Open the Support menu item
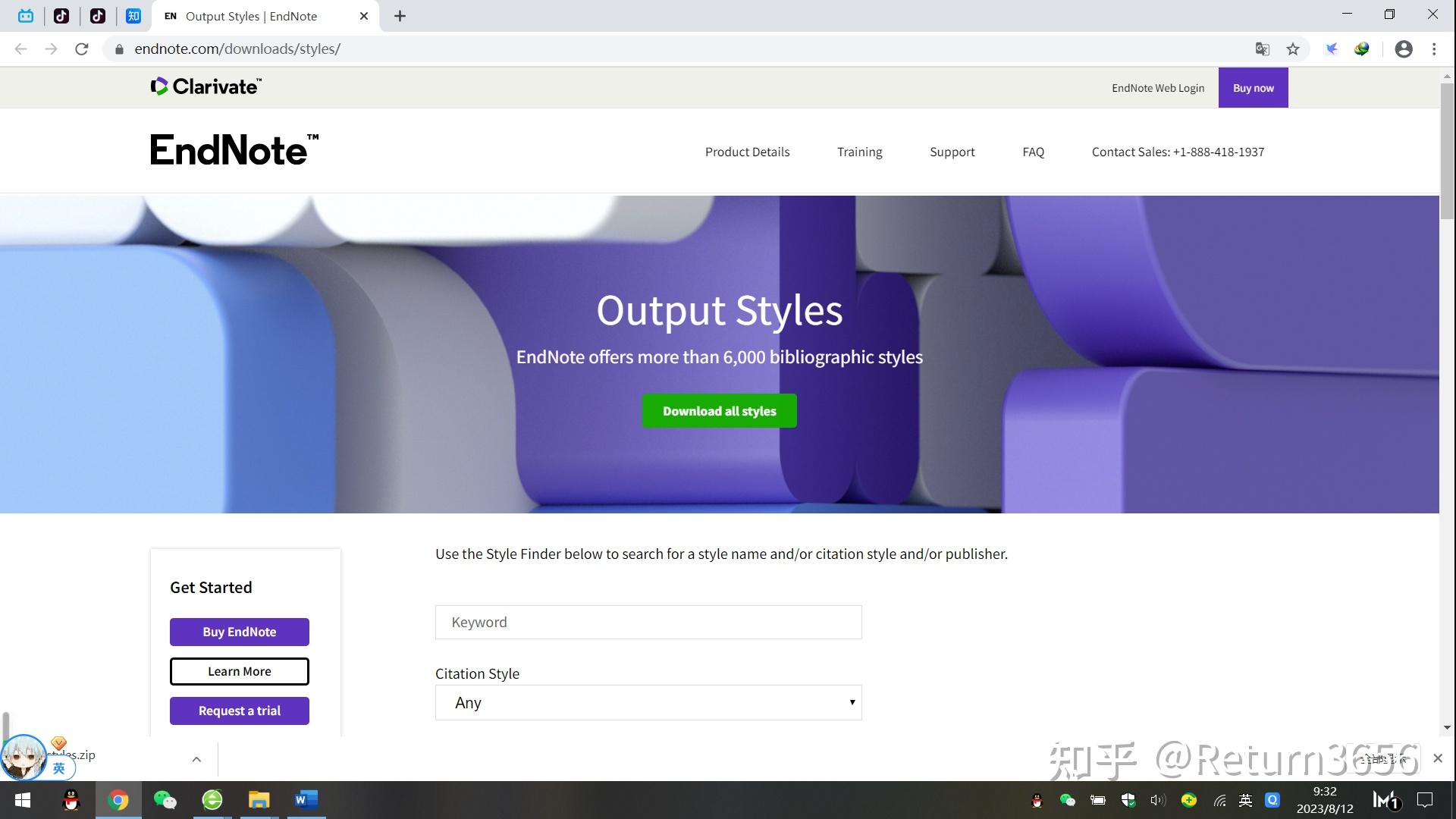1456x819 pixels. coord(952,152)
